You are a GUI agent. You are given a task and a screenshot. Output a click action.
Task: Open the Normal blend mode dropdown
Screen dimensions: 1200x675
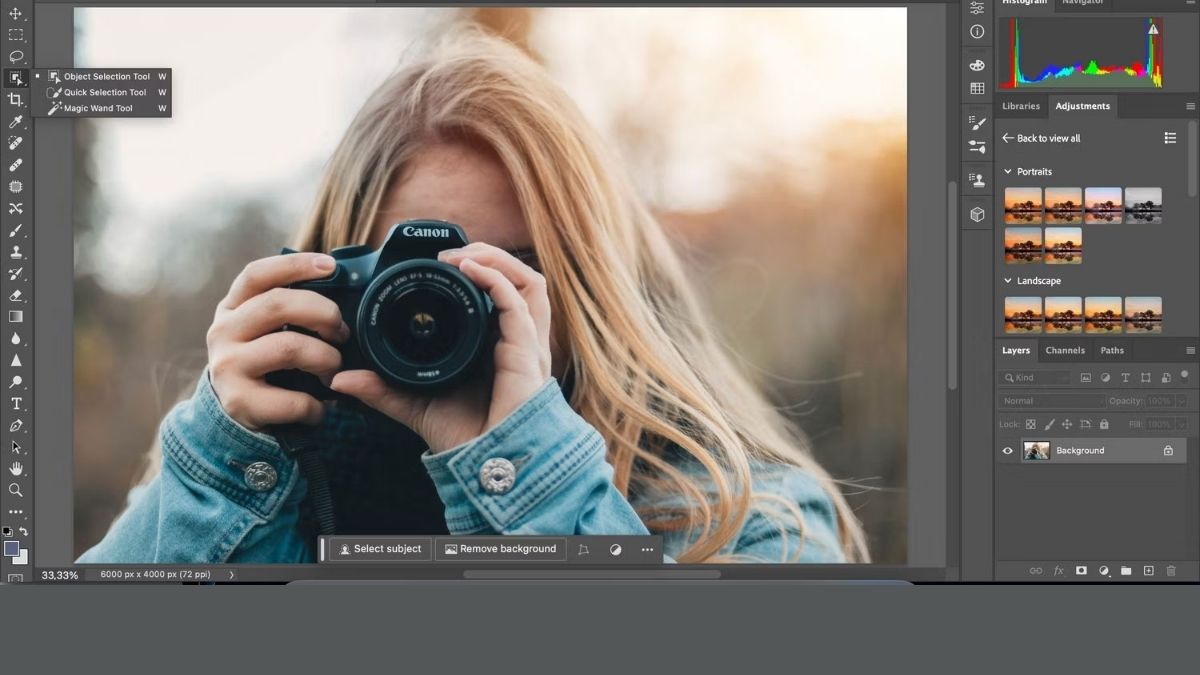pyautogui.click(x=1051, y=401)
